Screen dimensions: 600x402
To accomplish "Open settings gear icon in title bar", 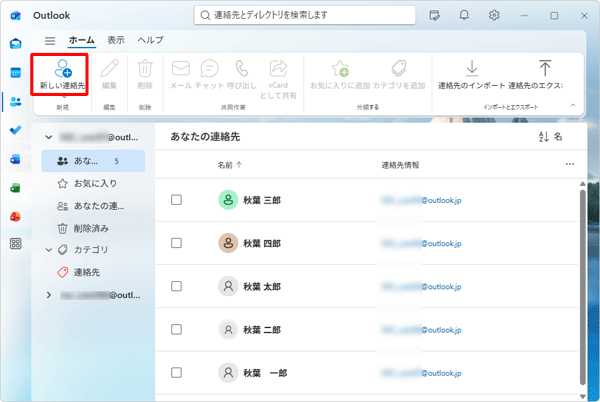I will (x=494, y=15).
